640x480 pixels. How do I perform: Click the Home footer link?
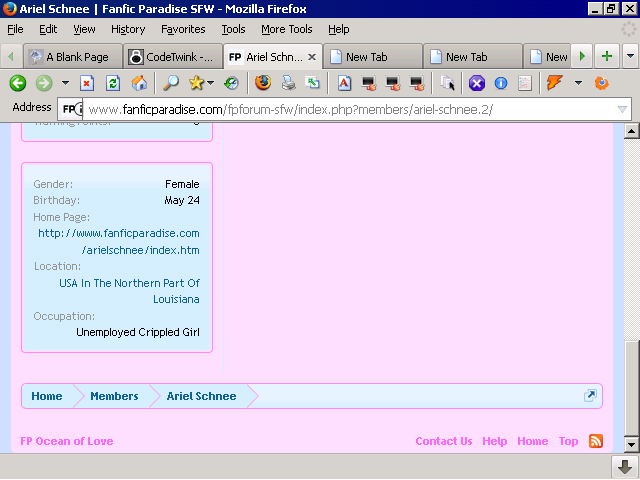pos(533,441)
